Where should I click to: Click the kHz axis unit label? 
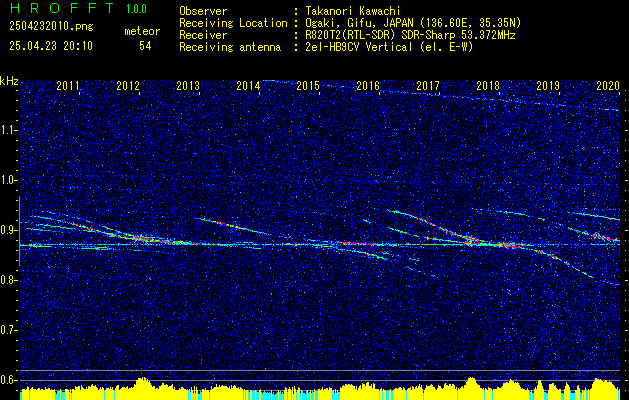(9, 81)
